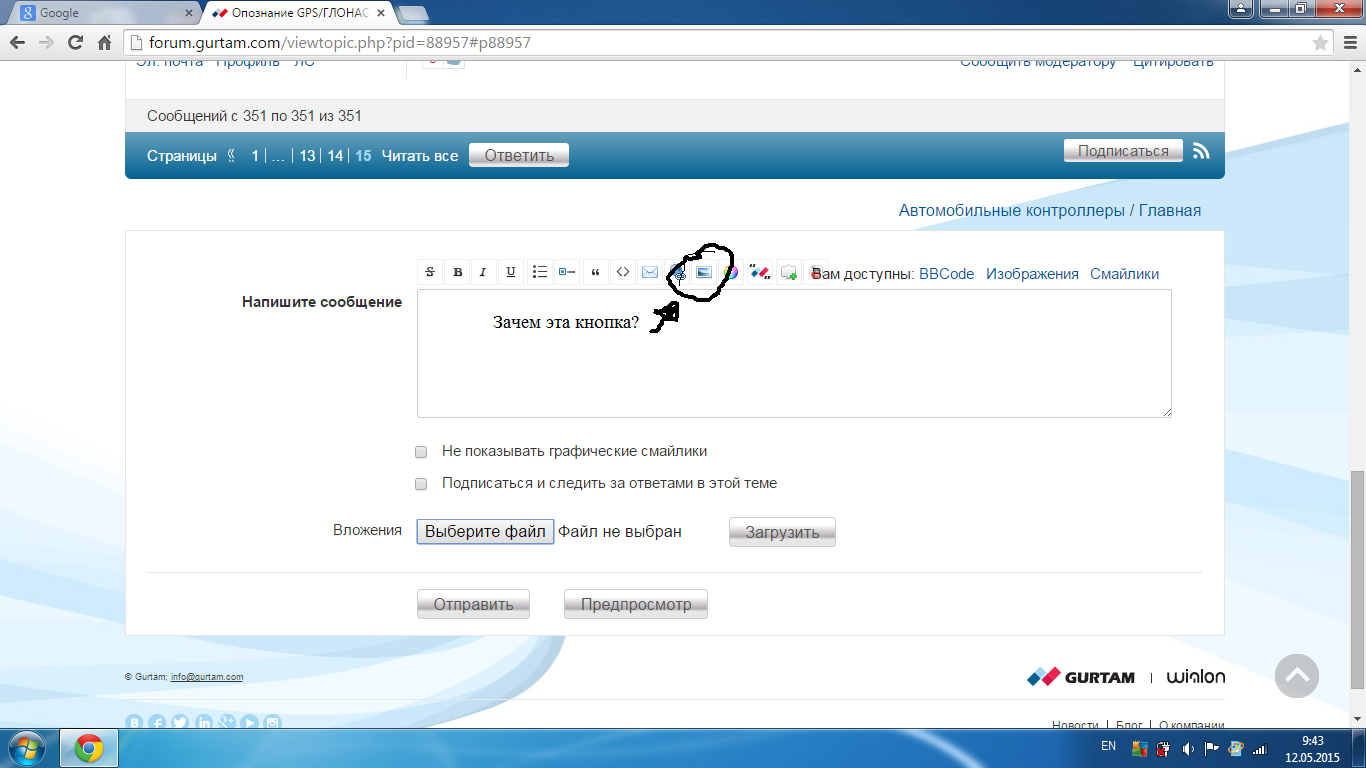
Task: Click the envelope email icon in editor toolbar
Action: tap(650, 272)
